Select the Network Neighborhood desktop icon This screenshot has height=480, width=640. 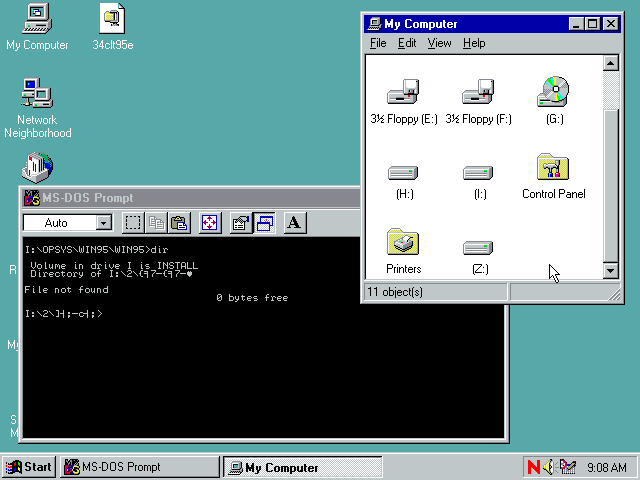tap(37, 93)
